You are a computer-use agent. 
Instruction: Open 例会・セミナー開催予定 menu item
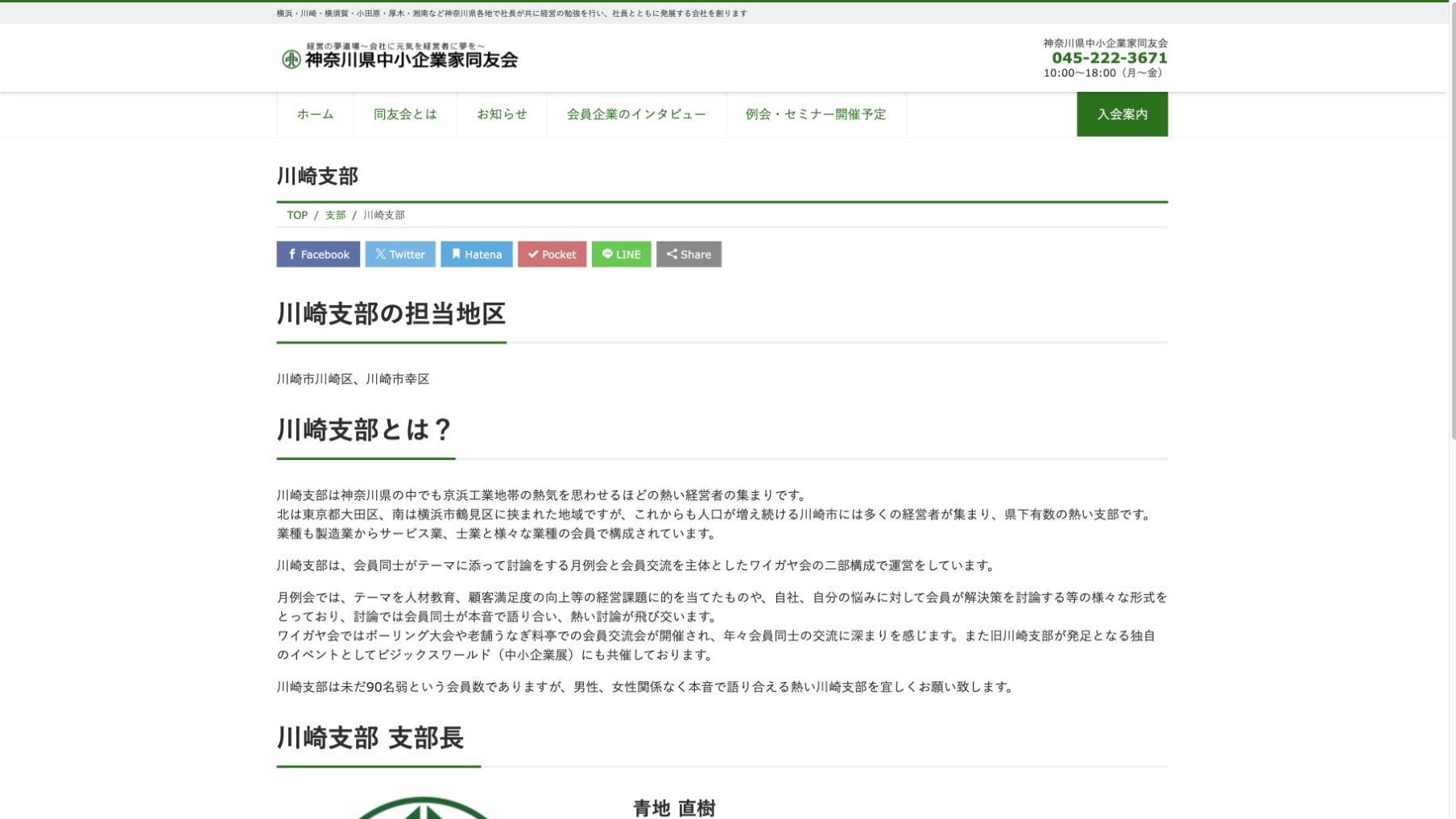point(816,114)
